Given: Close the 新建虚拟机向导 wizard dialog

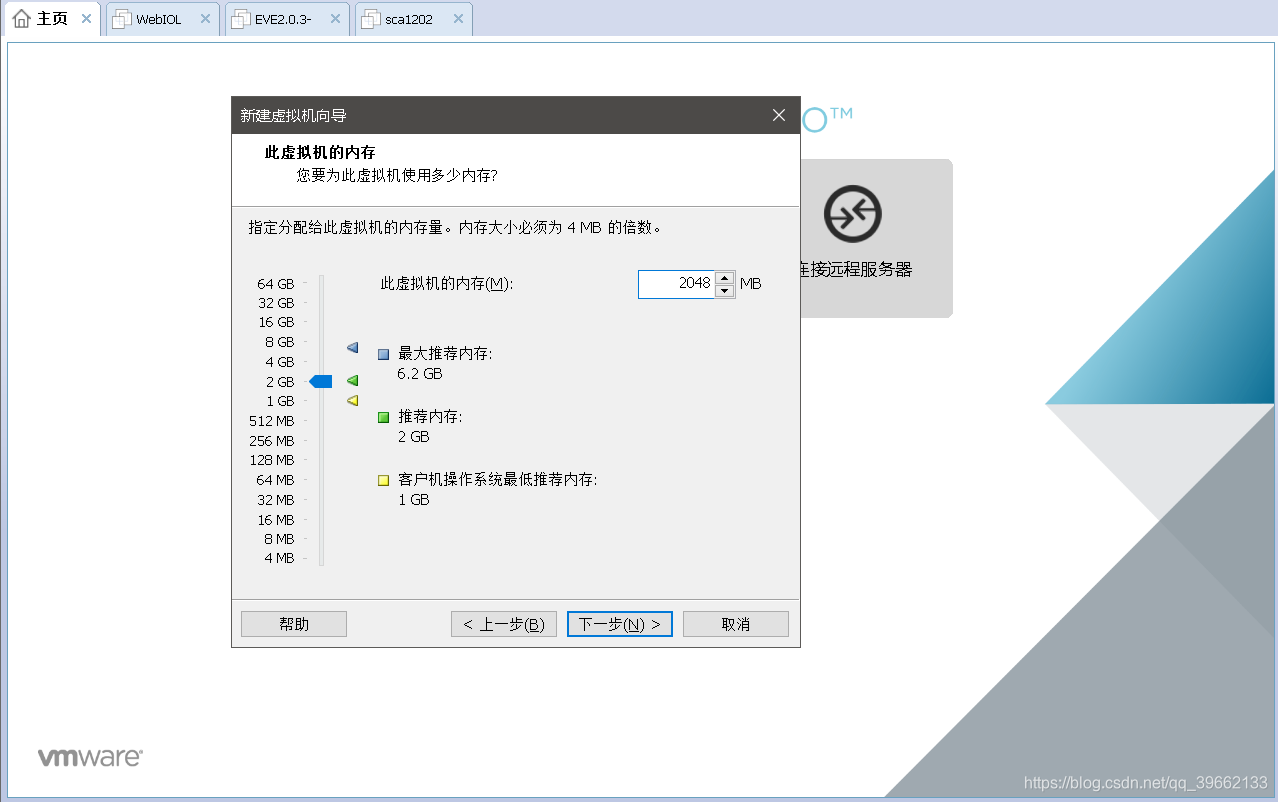Looking at the screenshot, I should (x=779, y=115).
